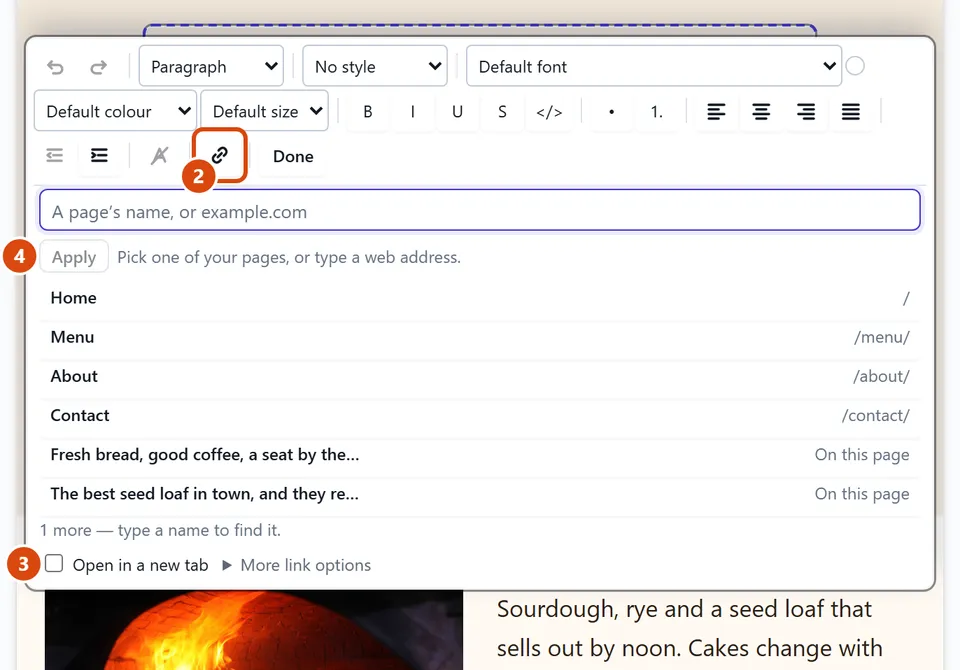The height and width of the screenshot is (670, 960).
Task: Choose the Menu page link
Action: coord(480,337)
